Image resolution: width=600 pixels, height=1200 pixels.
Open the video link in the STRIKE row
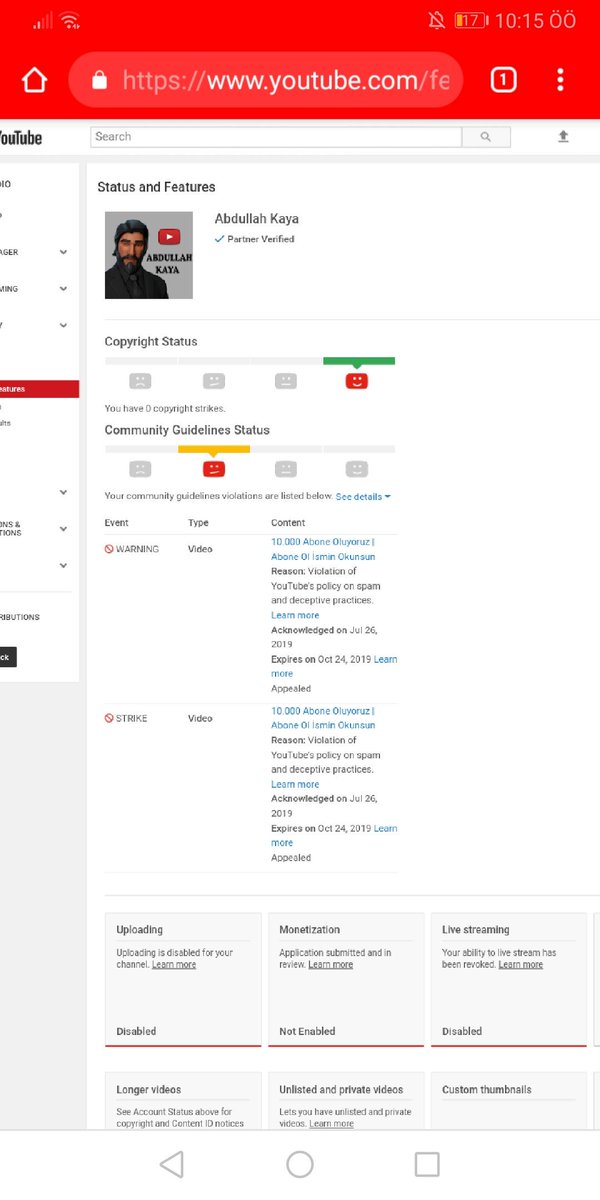323,718
